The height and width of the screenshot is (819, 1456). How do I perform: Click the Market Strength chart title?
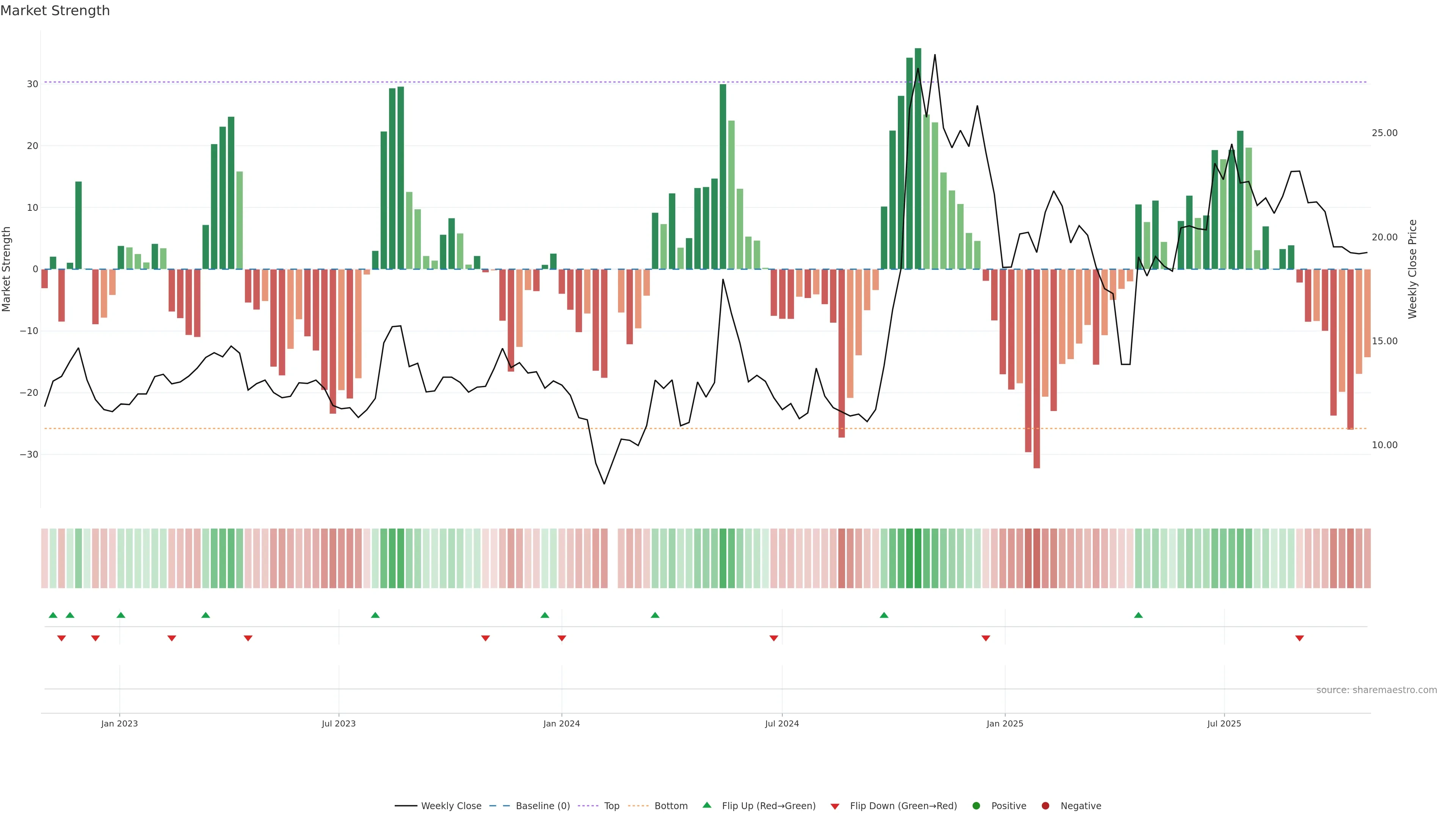[55, 11]
